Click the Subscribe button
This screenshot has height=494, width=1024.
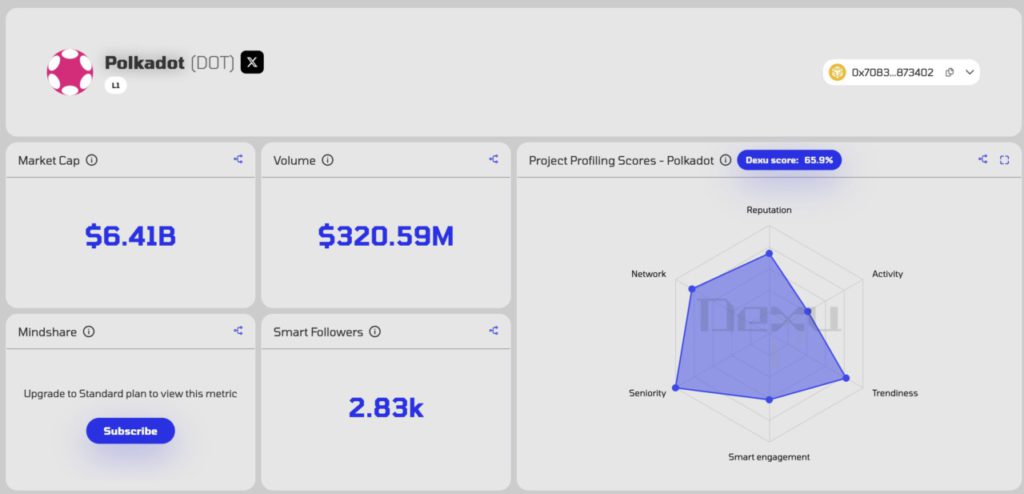point(131,431)
